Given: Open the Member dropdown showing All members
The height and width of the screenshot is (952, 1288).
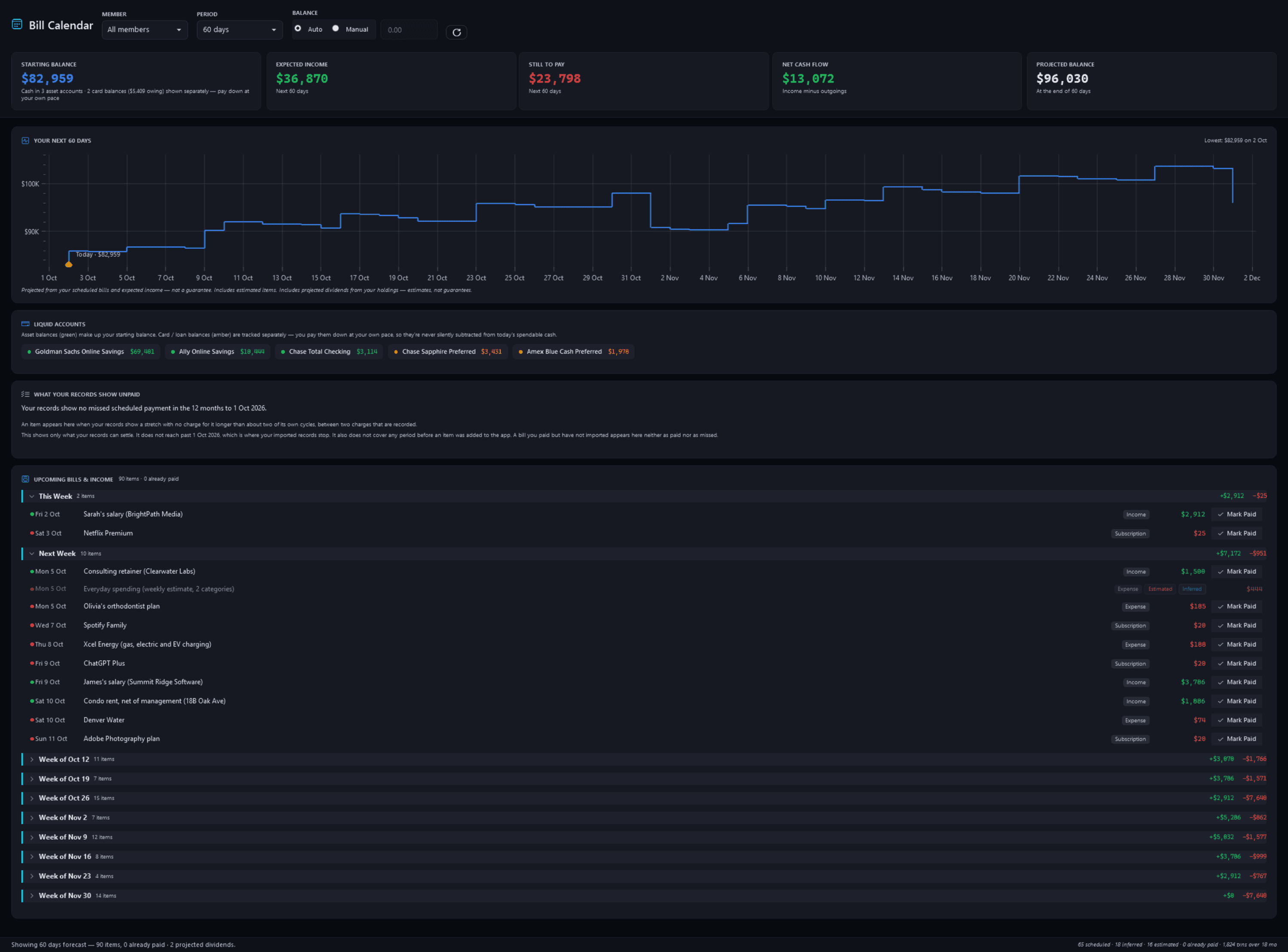Looking at the screenshot, I should [x=145, y=29].
